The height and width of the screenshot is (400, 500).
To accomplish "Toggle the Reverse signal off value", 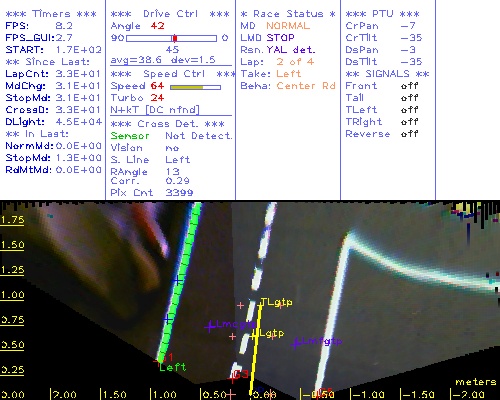I will (410, 134).
